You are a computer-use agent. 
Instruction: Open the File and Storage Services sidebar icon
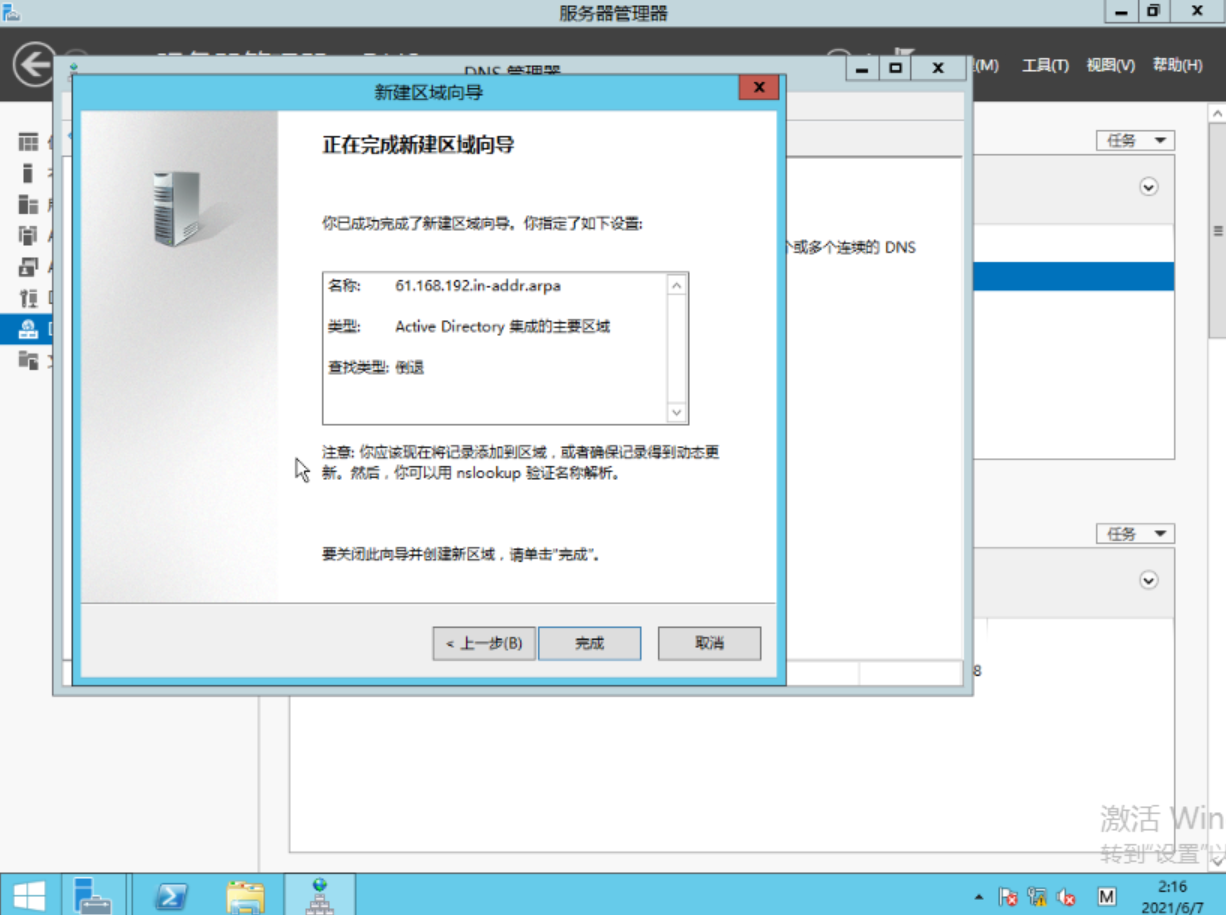pyautogui.click(x=27, y=360)
